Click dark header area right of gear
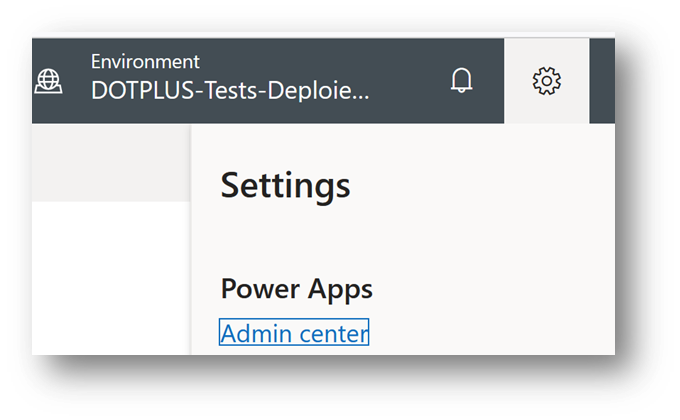680x420 pixels. pos(601,81)
